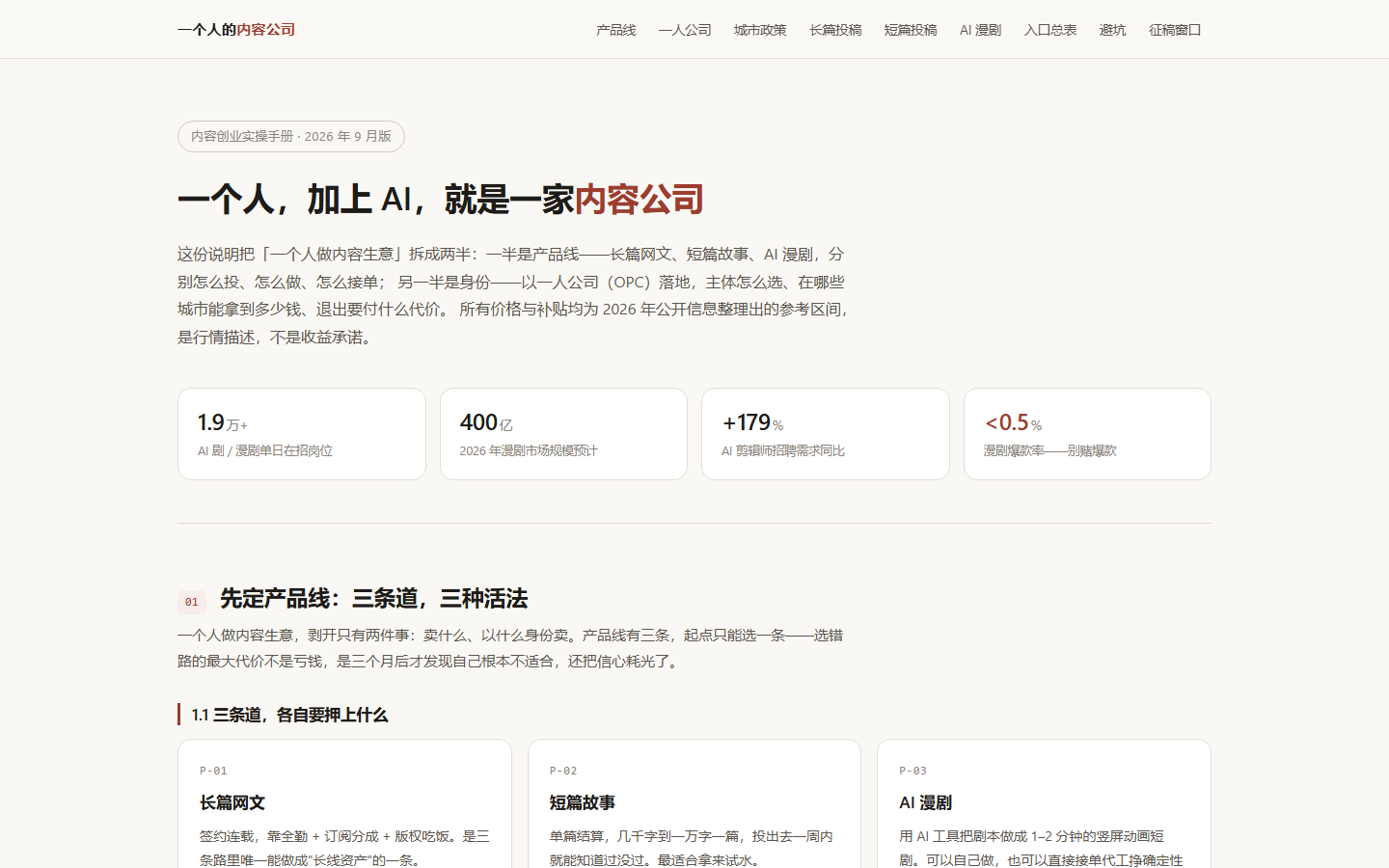Open the P-01 长篇网文 card

pyautogui.click(x=344, y=804)
